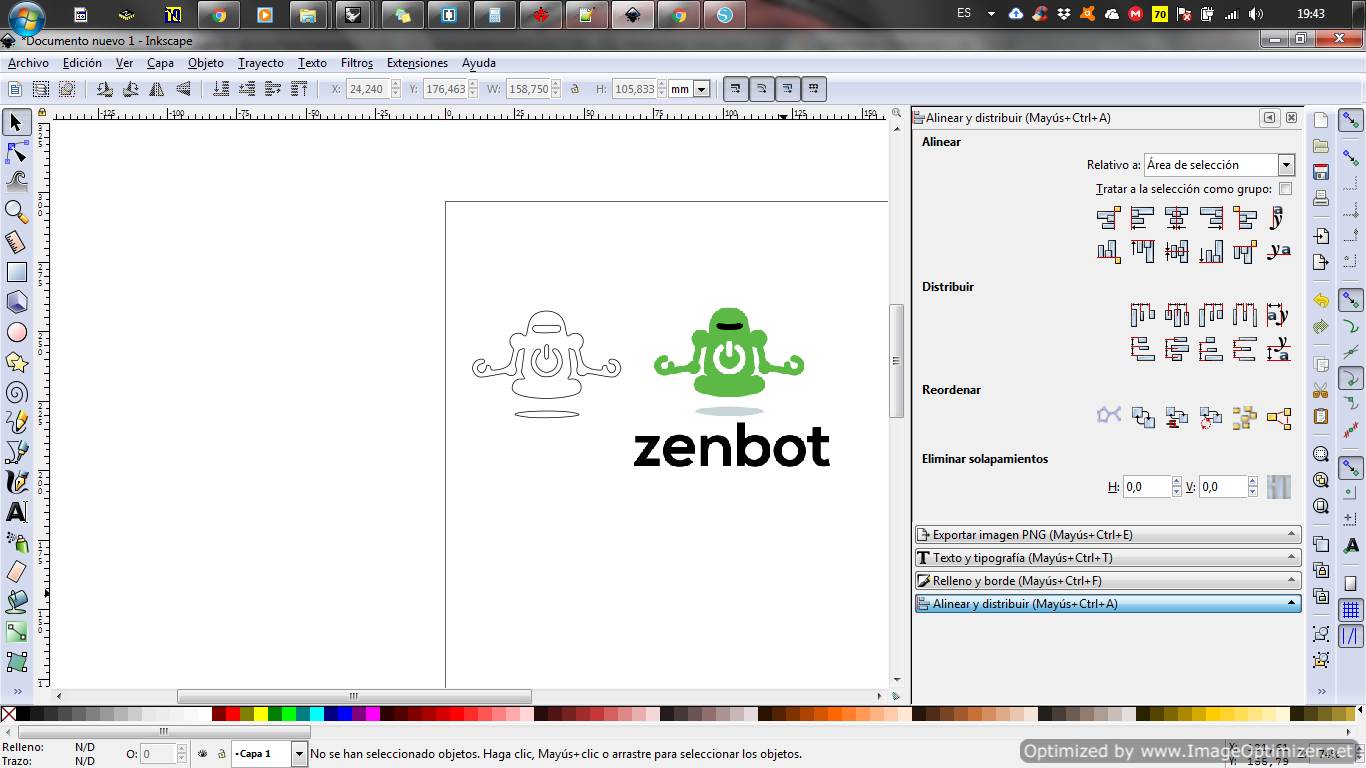Pick the Eraser tool

coord(16,572)
